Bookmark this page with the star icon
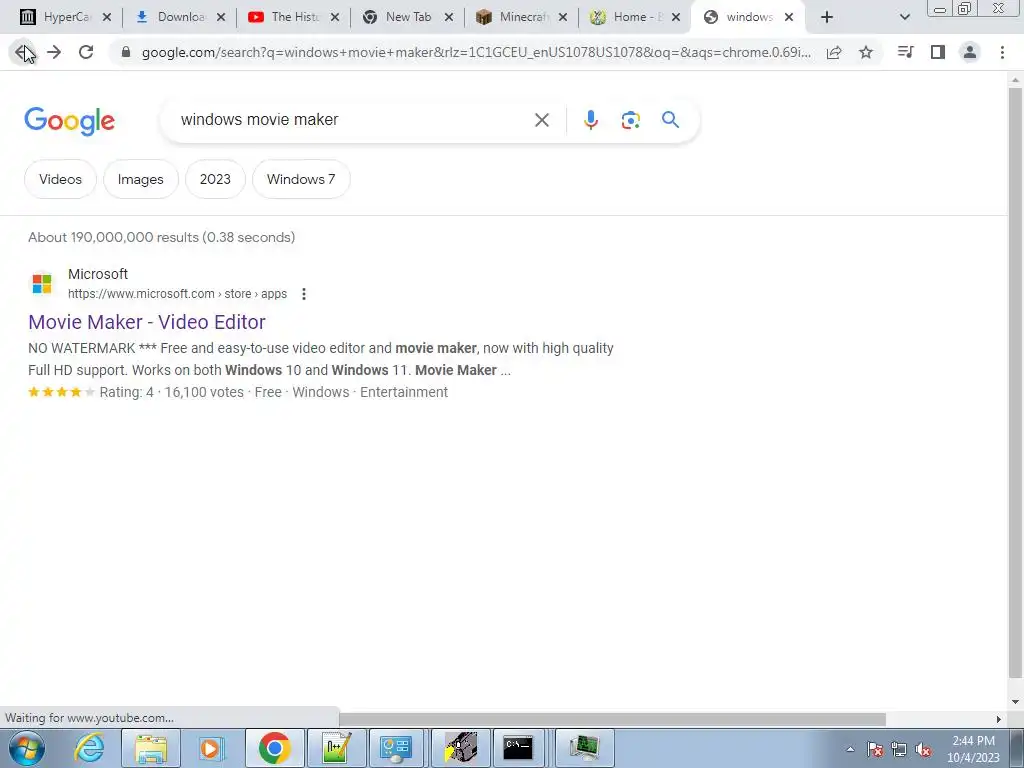The image size is (1024, 768). pos(866,53)
